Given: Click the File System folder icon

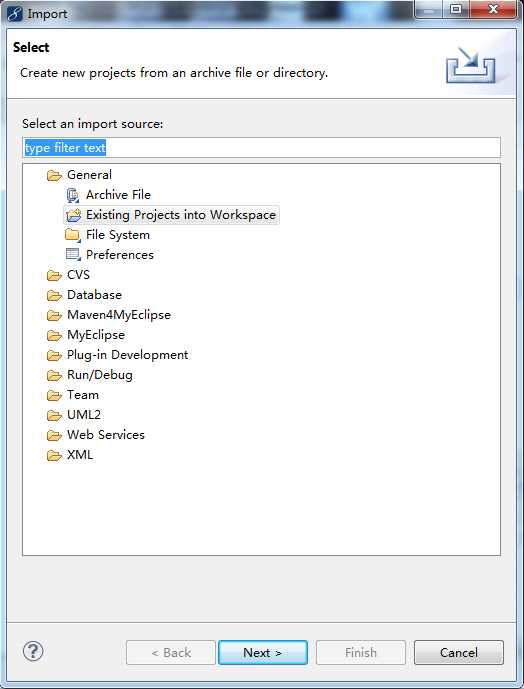Looking at the screenshot, I should pyautogui.click(x=73, y=235).
